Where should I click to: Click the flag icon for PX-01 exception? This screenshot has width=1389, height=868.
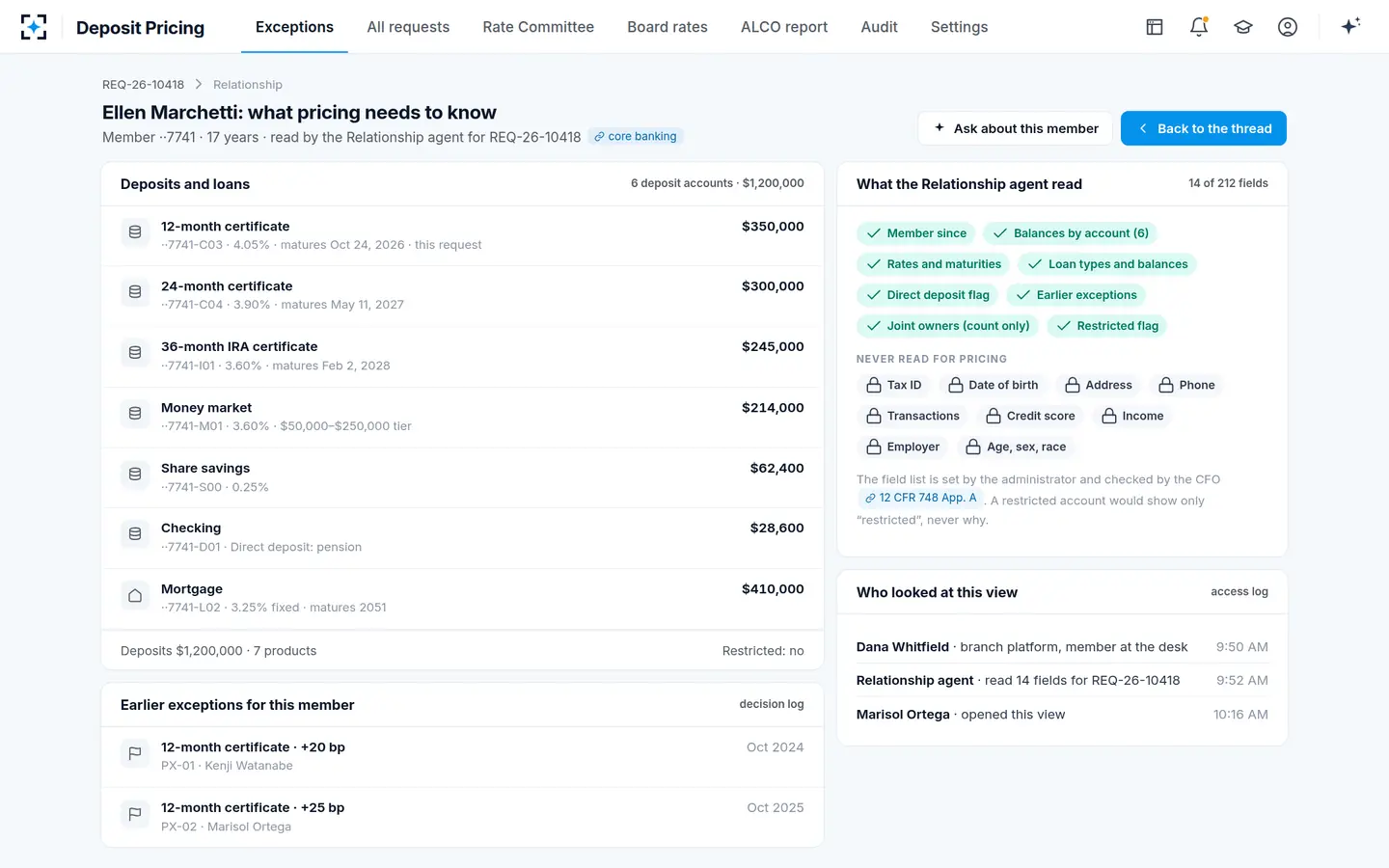coord(135,753)
